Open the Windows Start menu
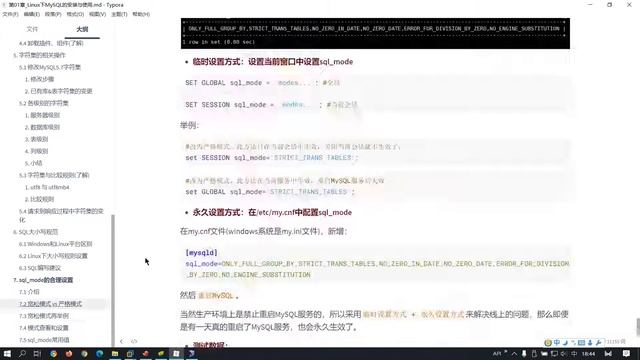Screen dimensions: 640x360 [7, 353]
